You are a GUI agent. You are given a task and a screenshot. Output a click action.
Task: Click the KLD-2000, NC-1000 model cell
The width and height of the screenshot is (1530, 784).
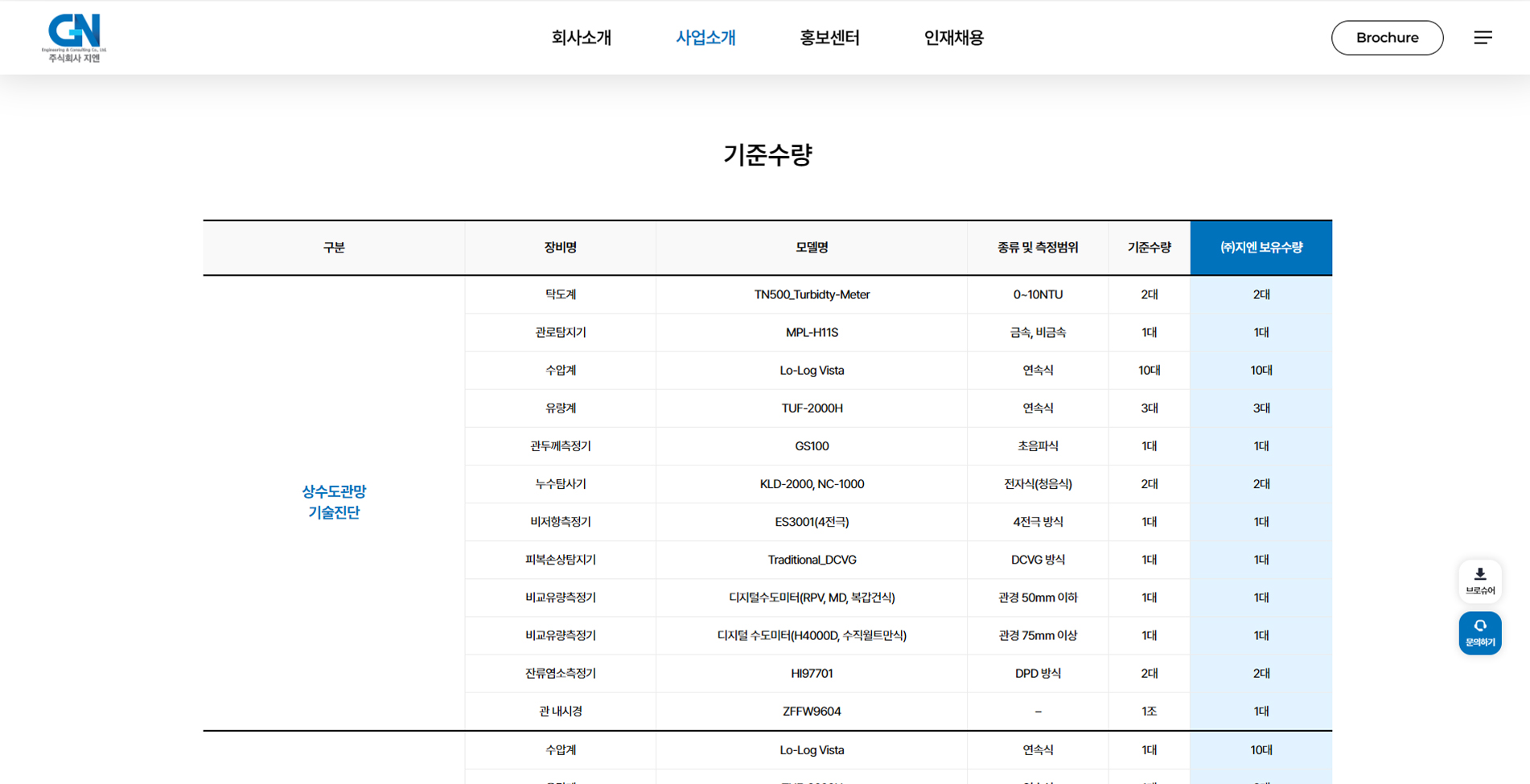coord(811,484)
